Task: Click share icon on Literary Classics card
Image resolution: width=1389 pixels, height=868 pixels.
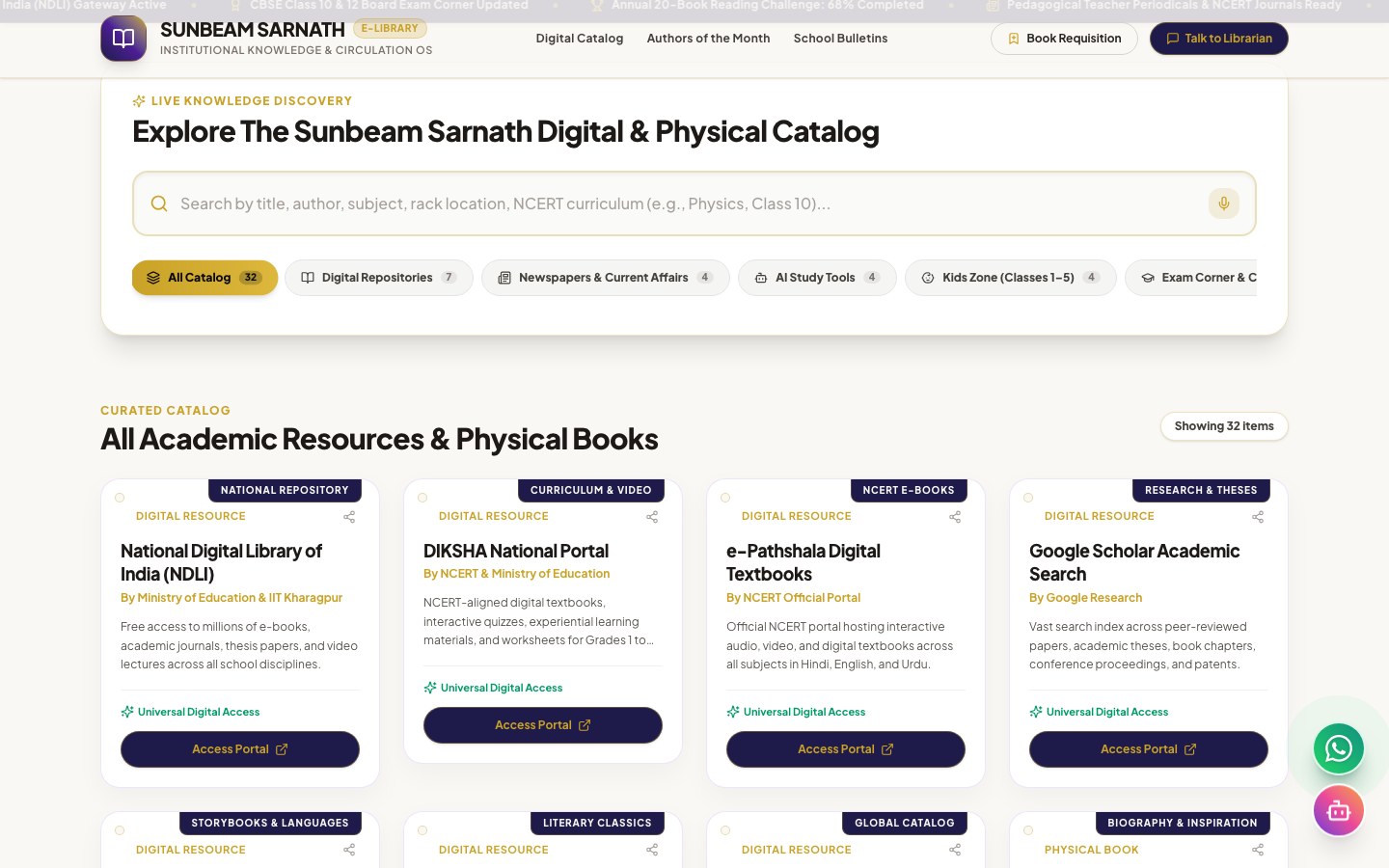Action: [652, 850]
